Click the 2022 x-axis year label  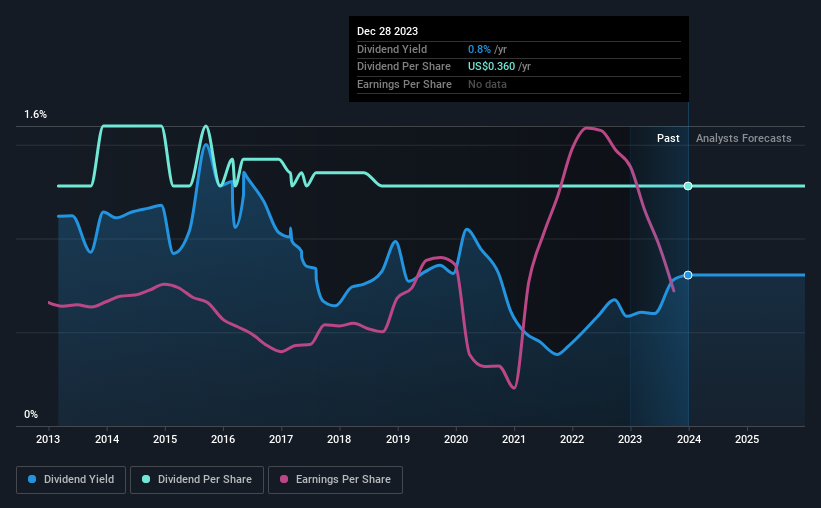(572, 439)
